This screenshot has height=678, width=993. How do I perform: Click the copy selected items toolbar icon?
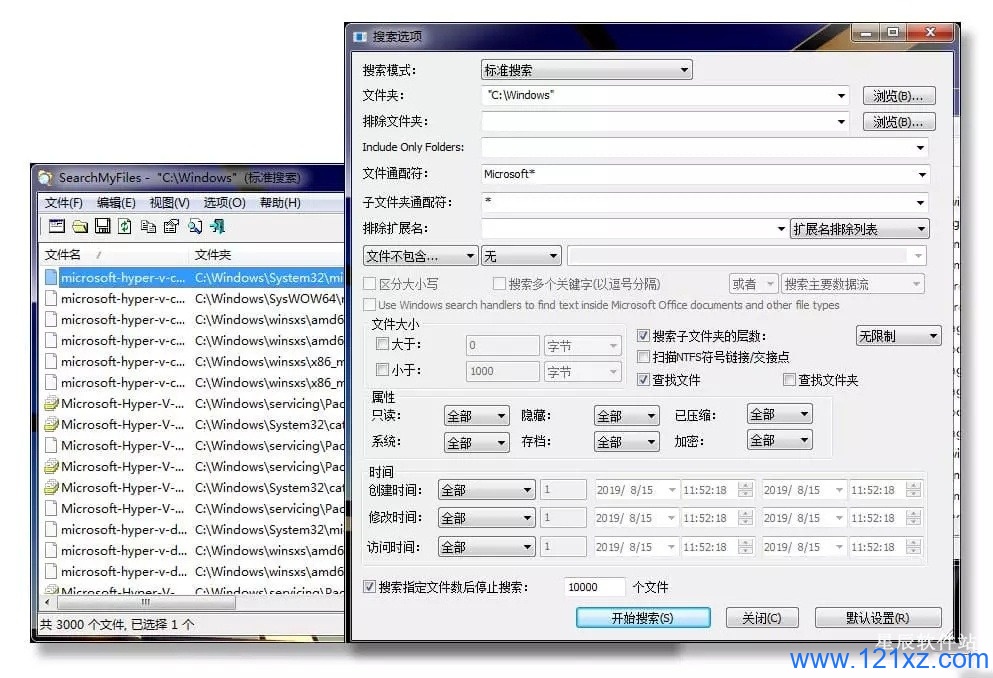click(148, 226)
